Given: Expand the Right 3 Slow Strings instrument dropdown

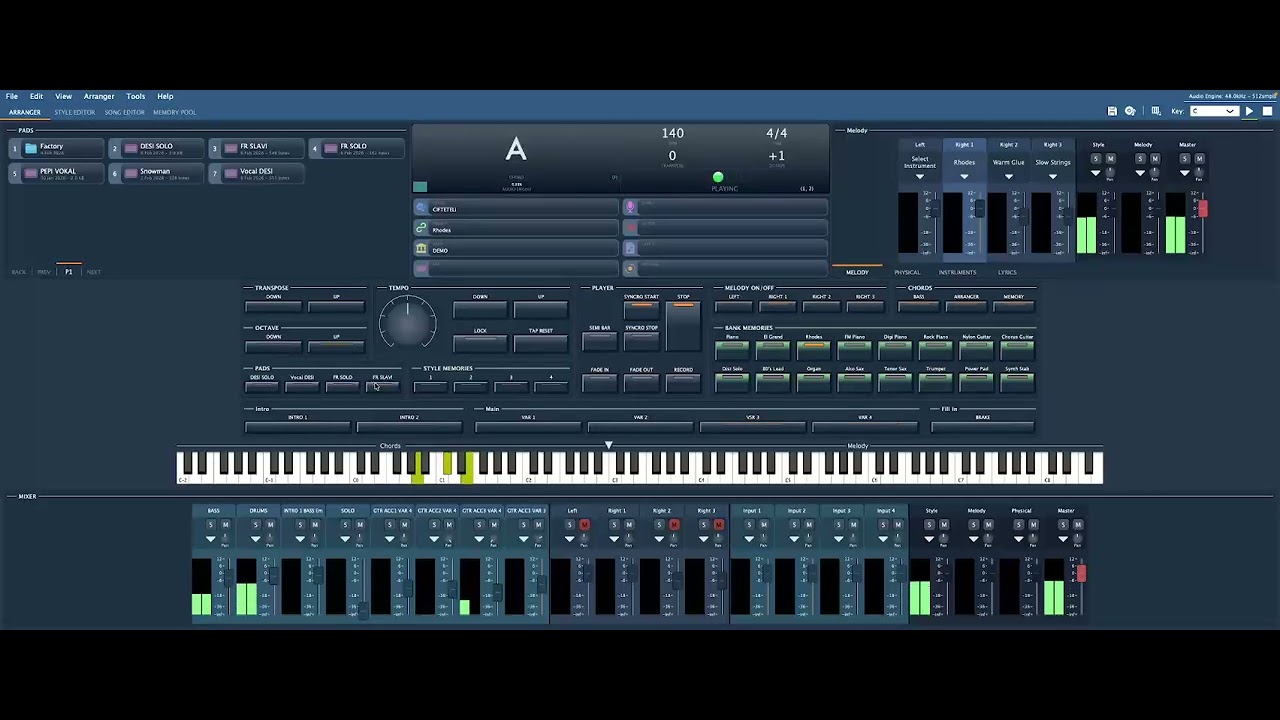Looking at the screenshot, I should click(1052, 177).
